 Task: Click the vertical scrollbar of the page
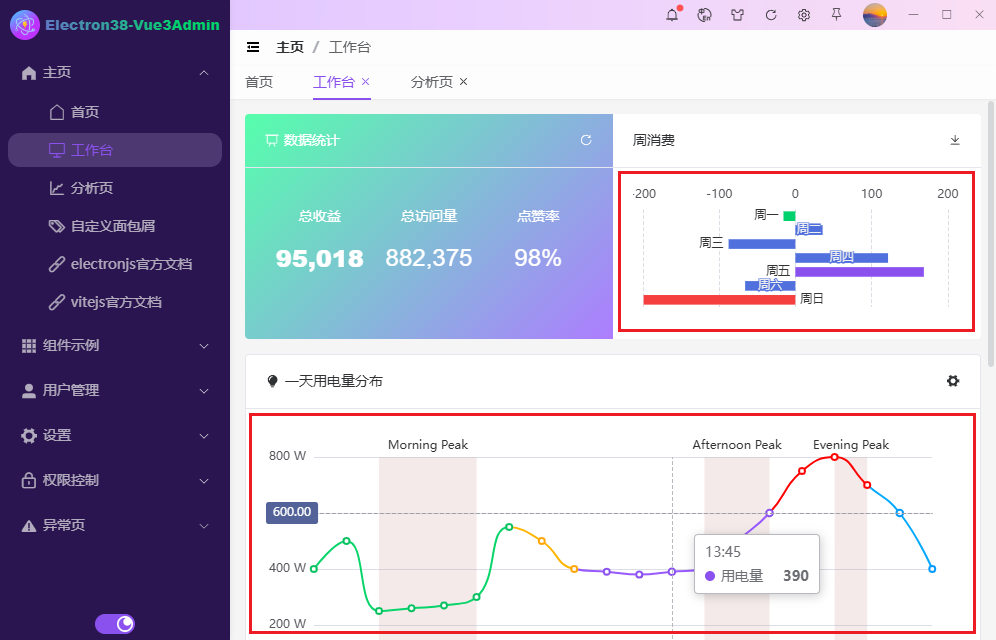click(x=991, y=234)
